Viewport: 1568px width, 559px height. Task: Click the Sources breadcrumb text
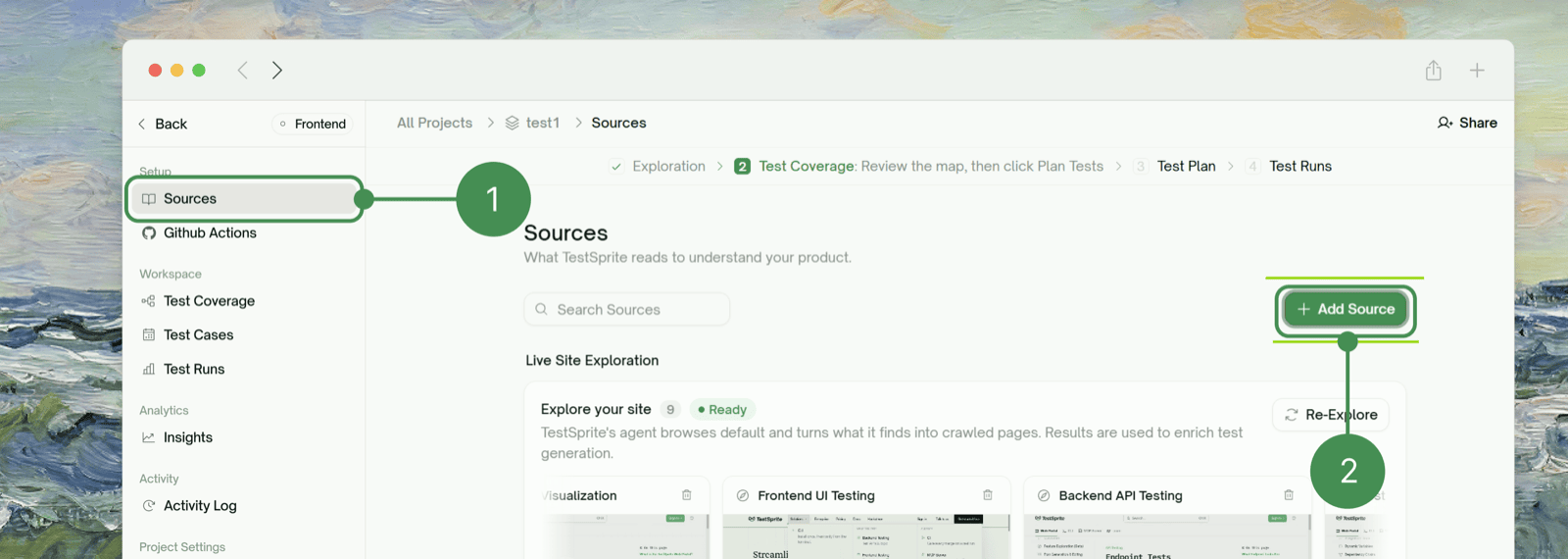tap(618, 123)
